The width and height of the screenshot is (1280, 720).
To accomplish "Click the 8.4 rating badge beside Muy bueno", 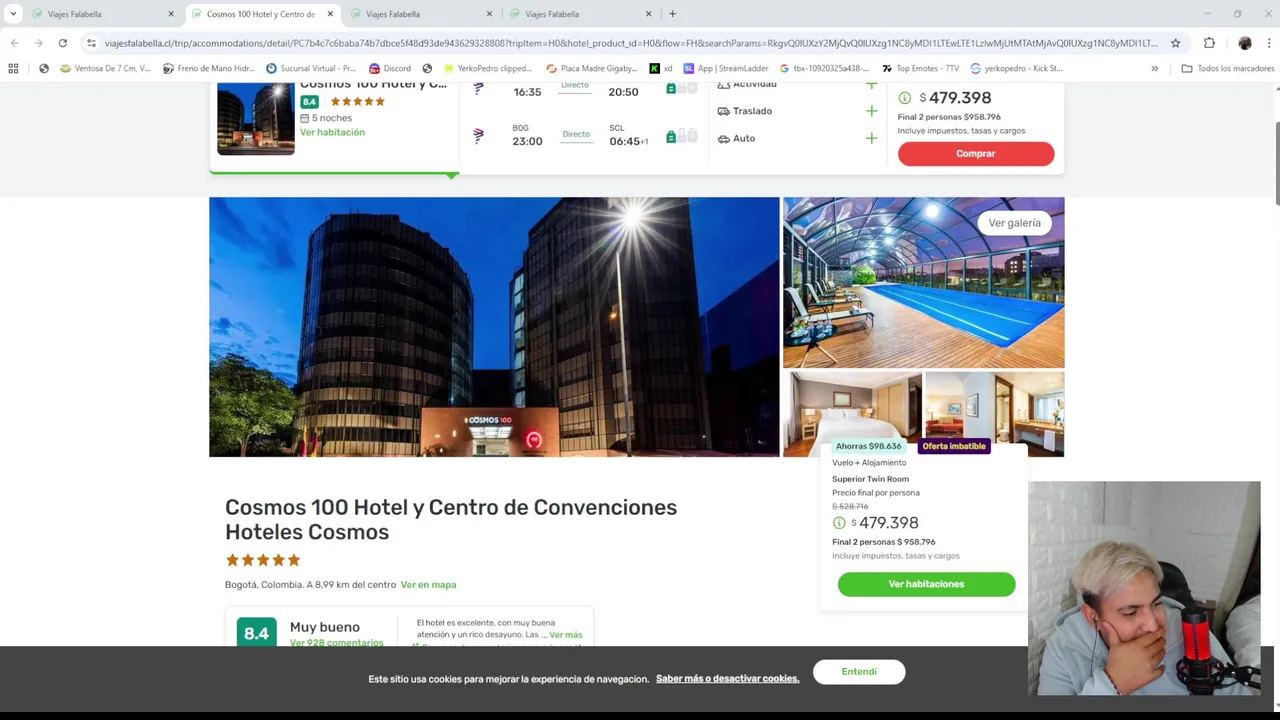I will coord(256,633).
